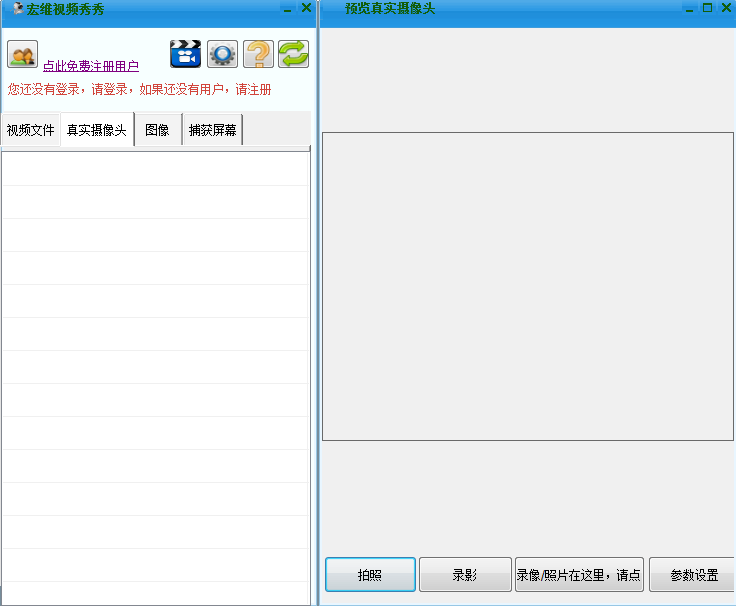
Task: Click the 录影 button
Action: (465, 575)
